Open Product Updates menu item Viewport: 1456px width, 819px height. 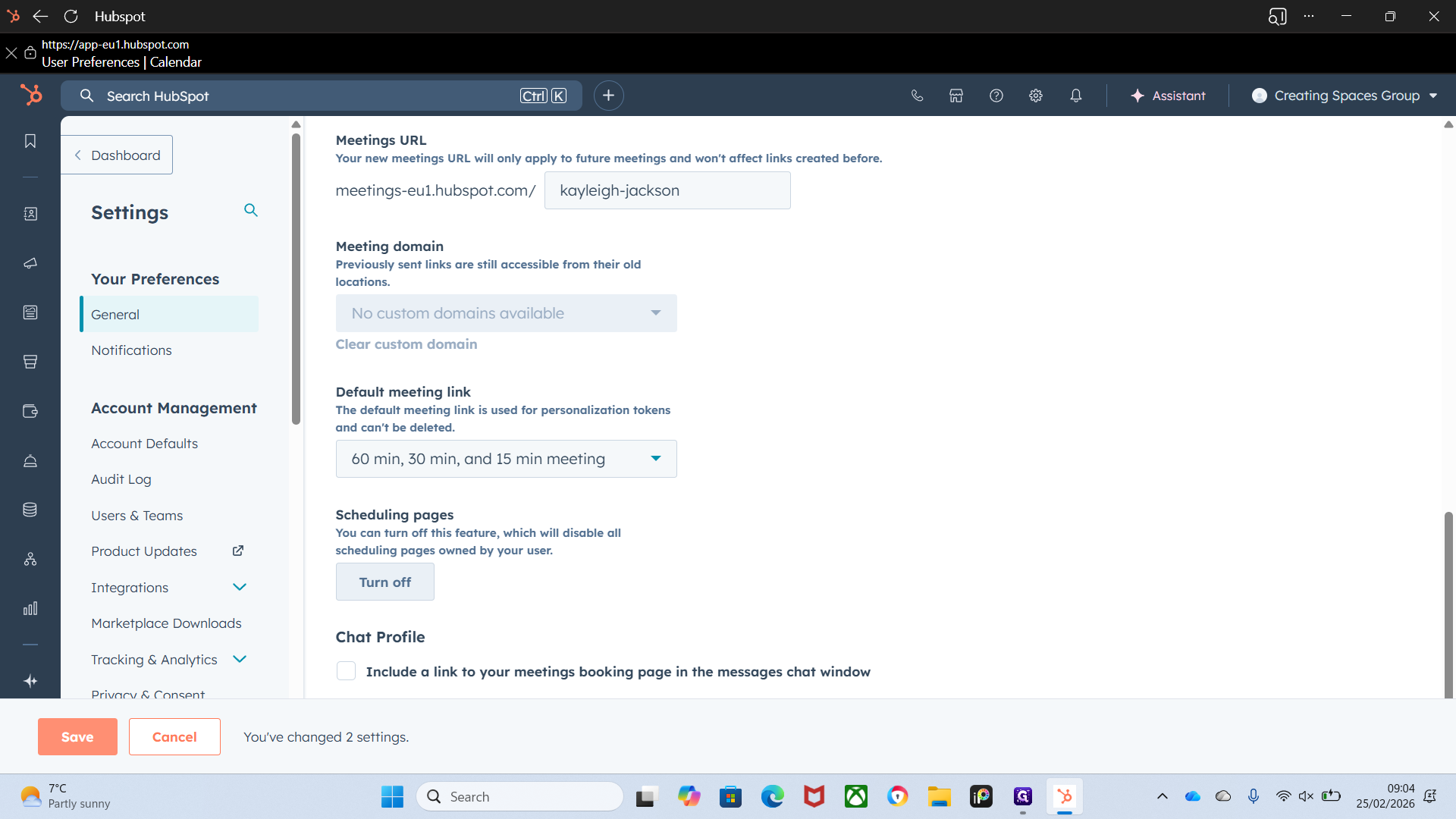pyautogui.click(x=144, y=551)
